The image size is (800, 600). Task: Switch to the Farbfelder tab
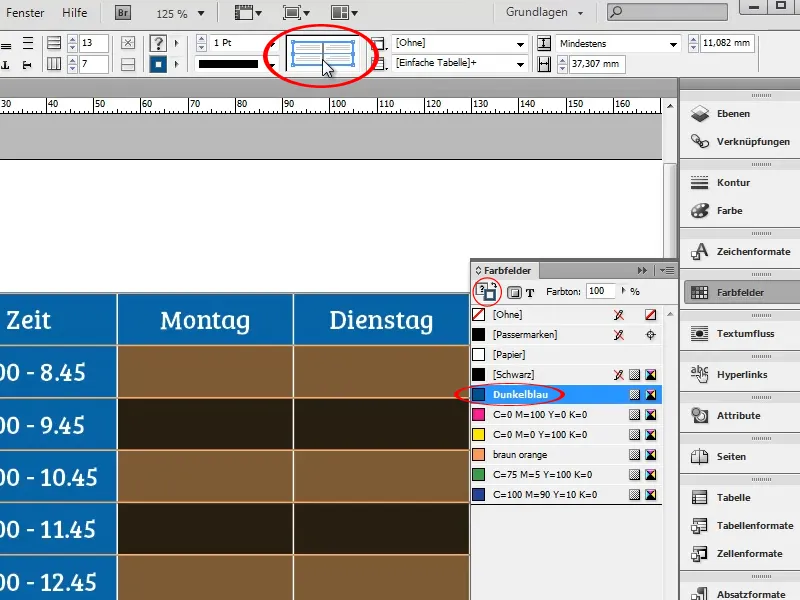click(506, 270)
